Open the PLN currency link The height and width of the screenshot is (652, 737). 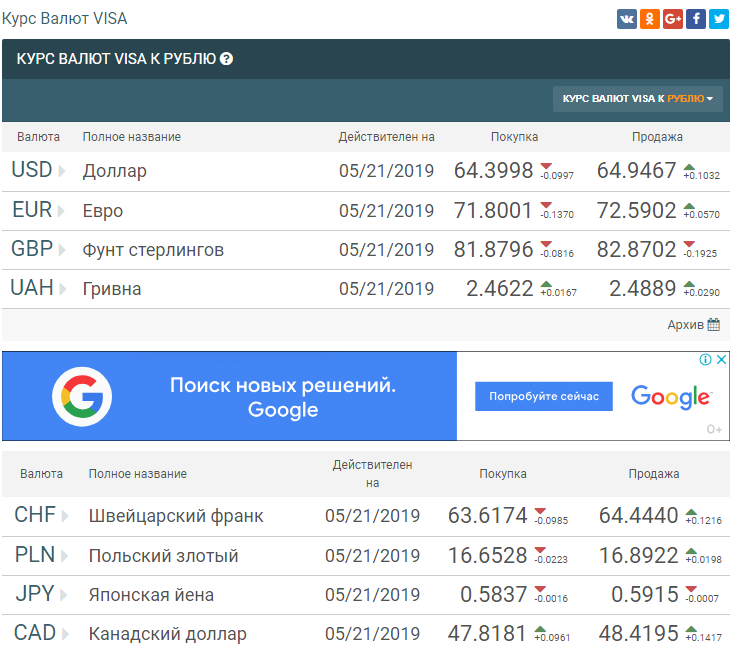tap(35, 555)
